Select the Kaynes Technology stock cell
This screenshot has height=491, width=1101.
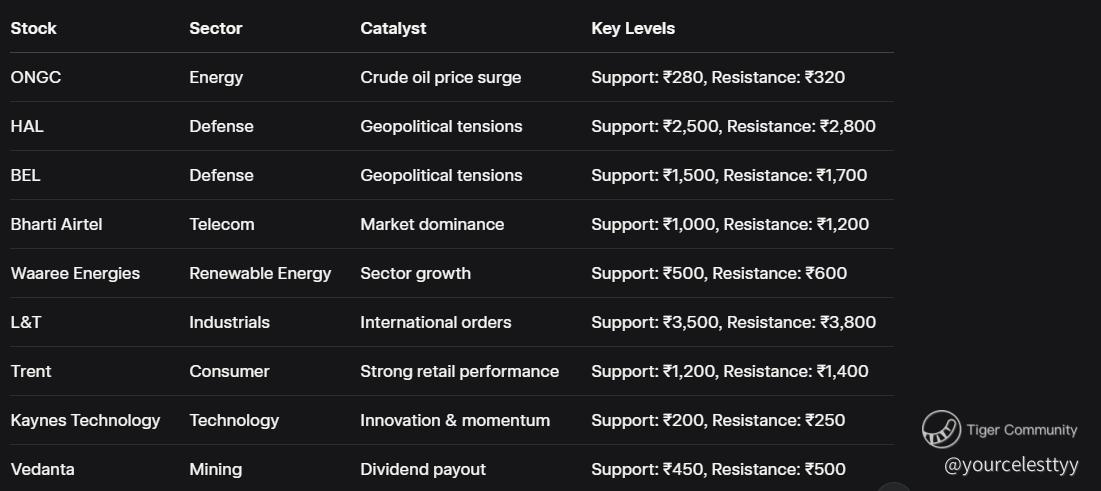pos(85,420)
